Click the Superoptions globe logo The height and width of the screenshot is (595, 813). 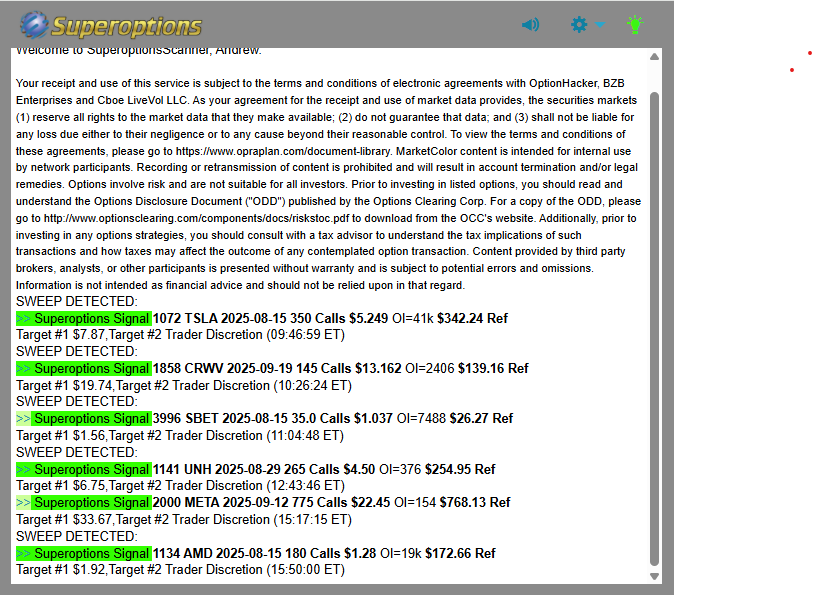(34, 25)
